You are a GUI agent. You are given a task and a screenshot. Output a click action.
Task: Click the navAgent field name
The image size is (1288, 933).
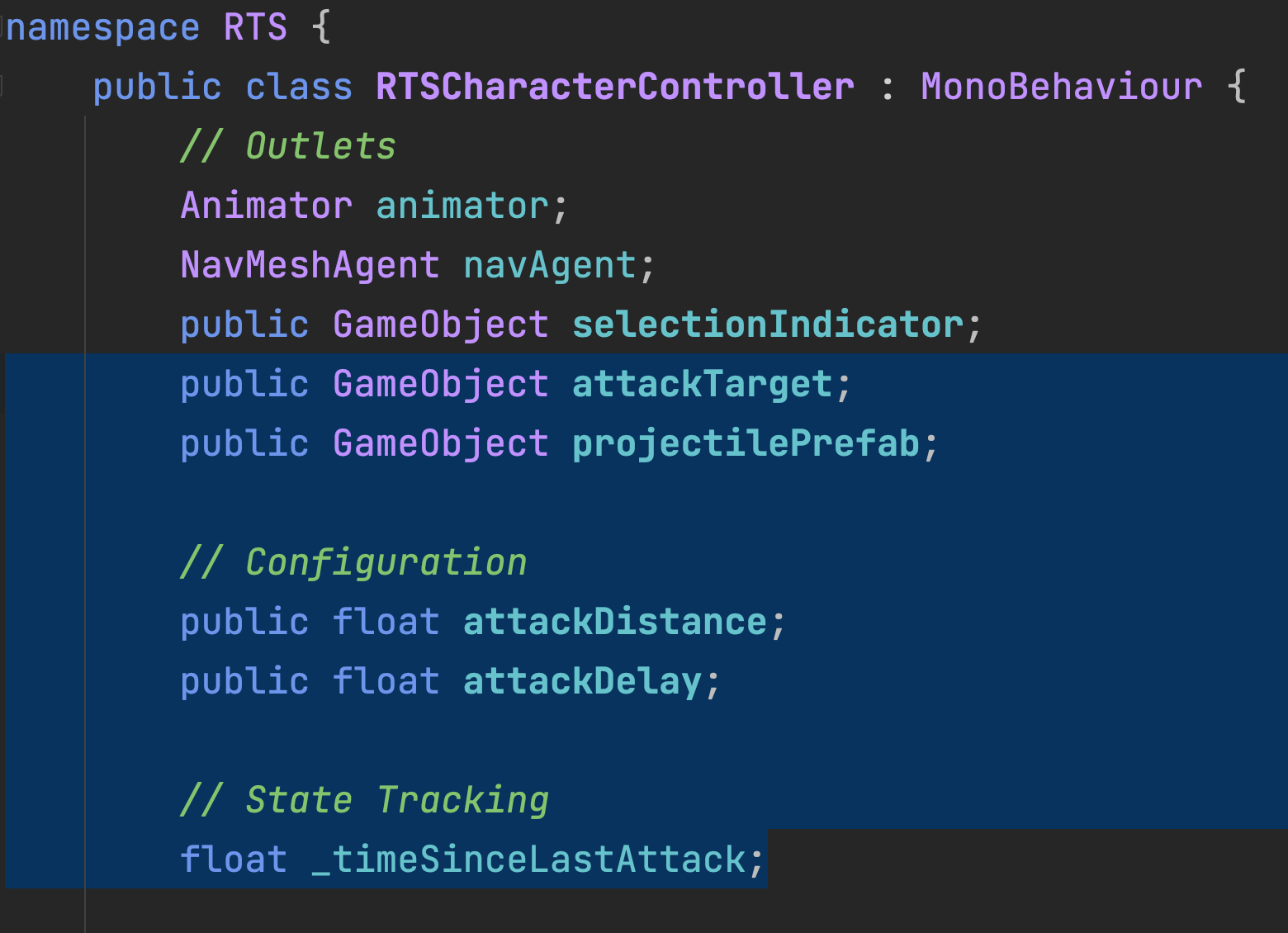[550, 266]
